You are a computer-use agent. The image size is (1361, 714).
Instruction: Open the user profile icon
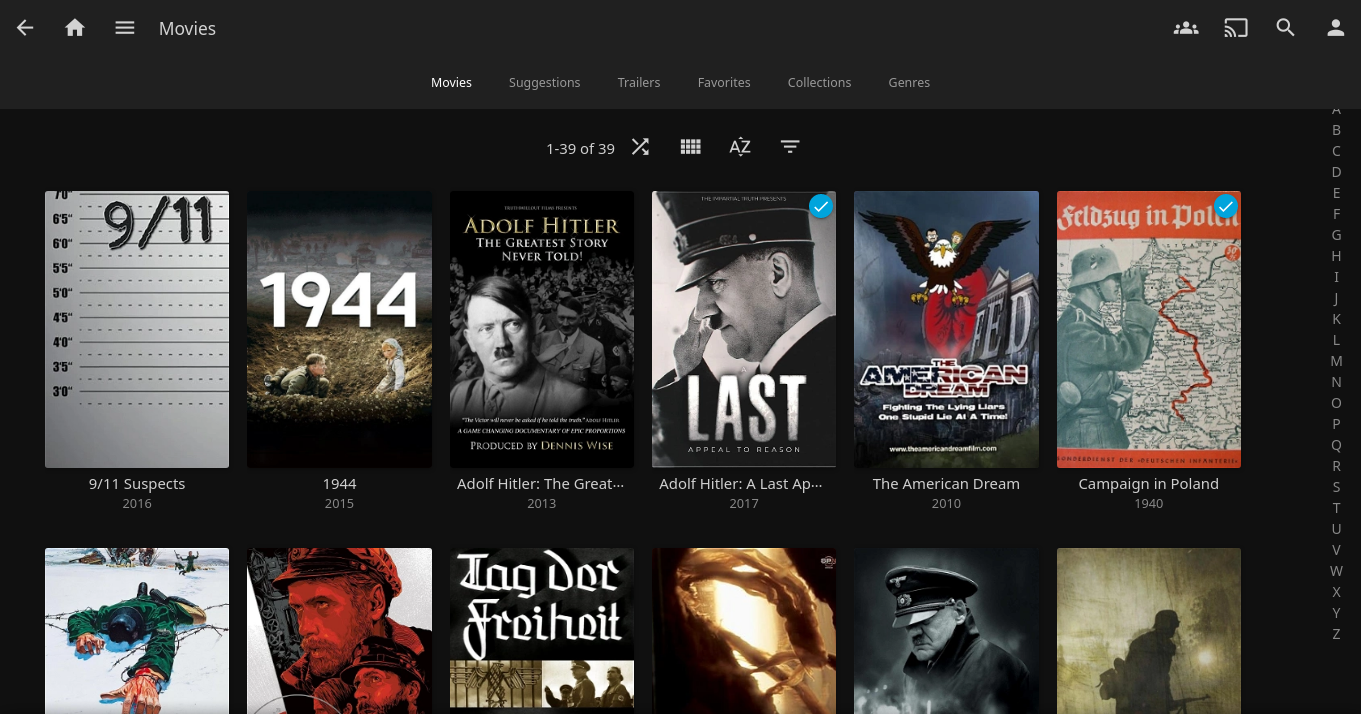1336,28
